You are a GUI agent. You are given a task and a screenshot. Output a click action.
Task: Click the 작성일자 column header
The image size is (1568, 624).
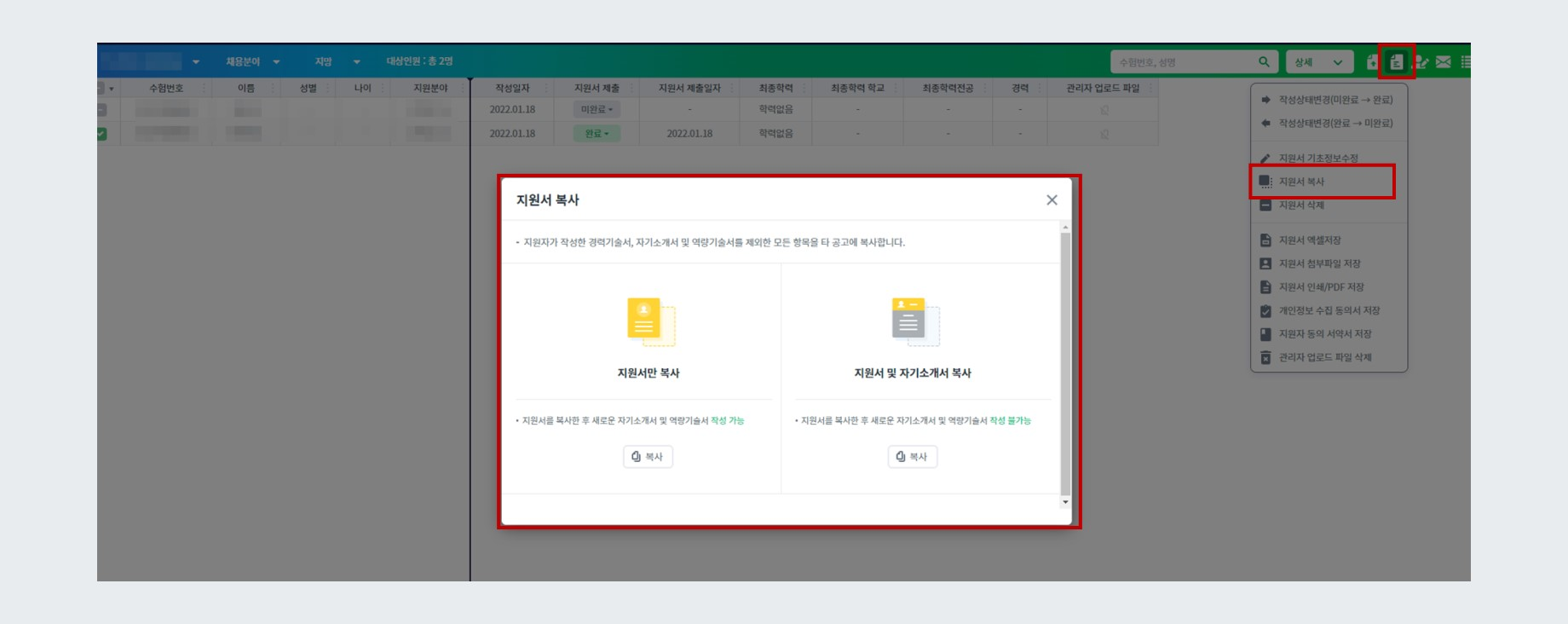512,89
